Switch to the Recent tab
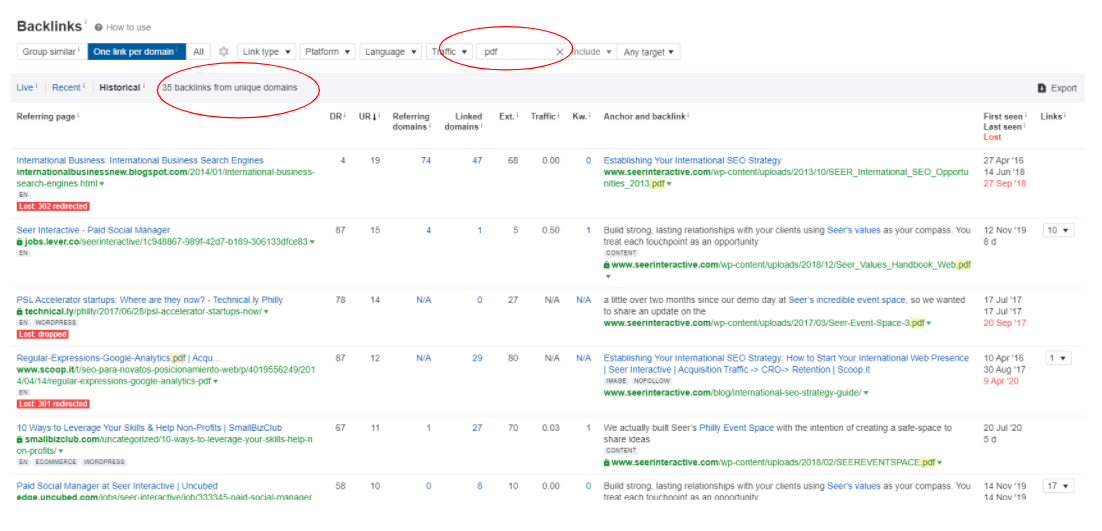This screenshot has height=531, width=1102. pyautogui.click(x=66, y=88)
